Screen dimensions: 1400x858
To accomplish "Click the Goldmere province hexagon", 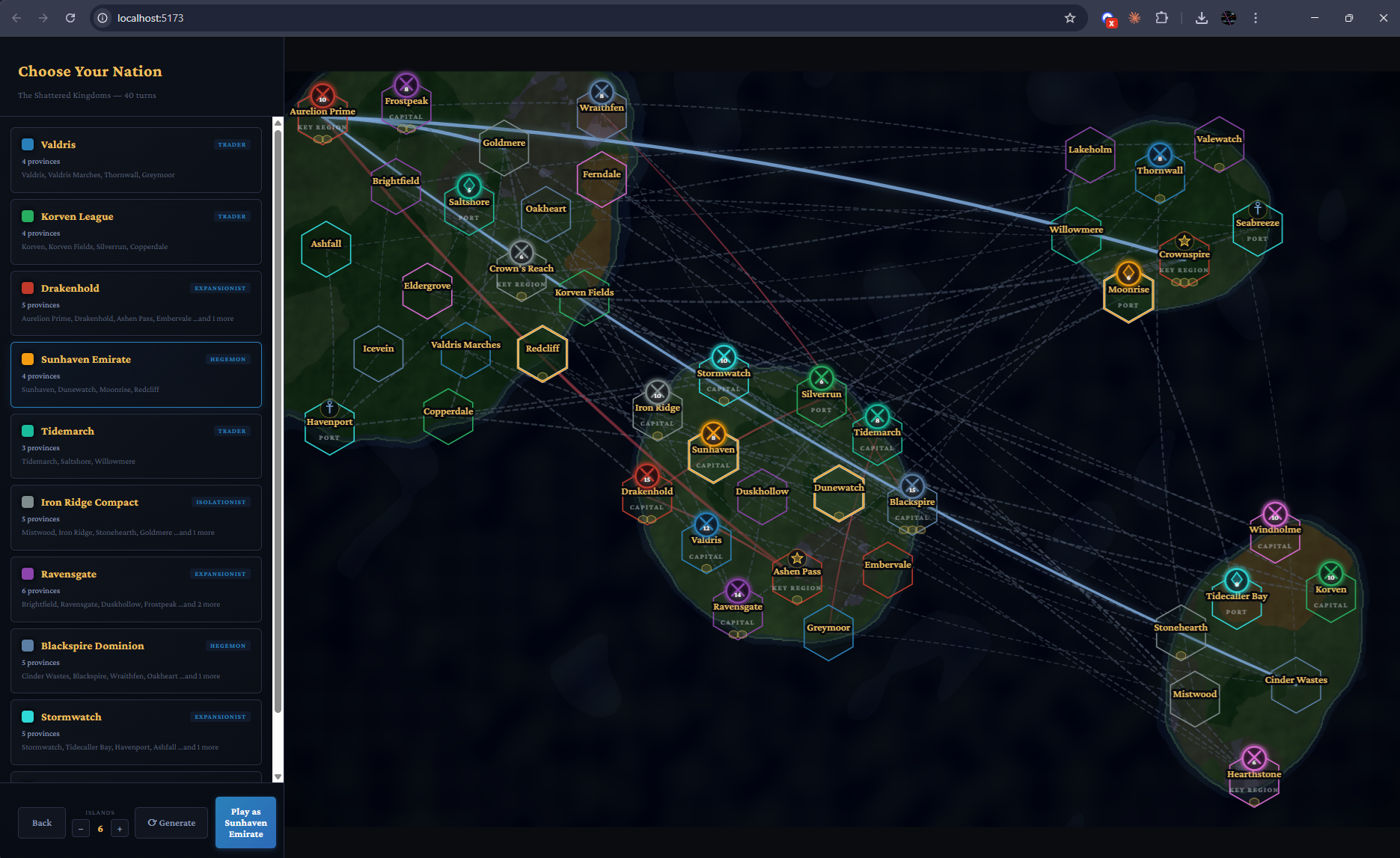I will (x=504, y=148).
